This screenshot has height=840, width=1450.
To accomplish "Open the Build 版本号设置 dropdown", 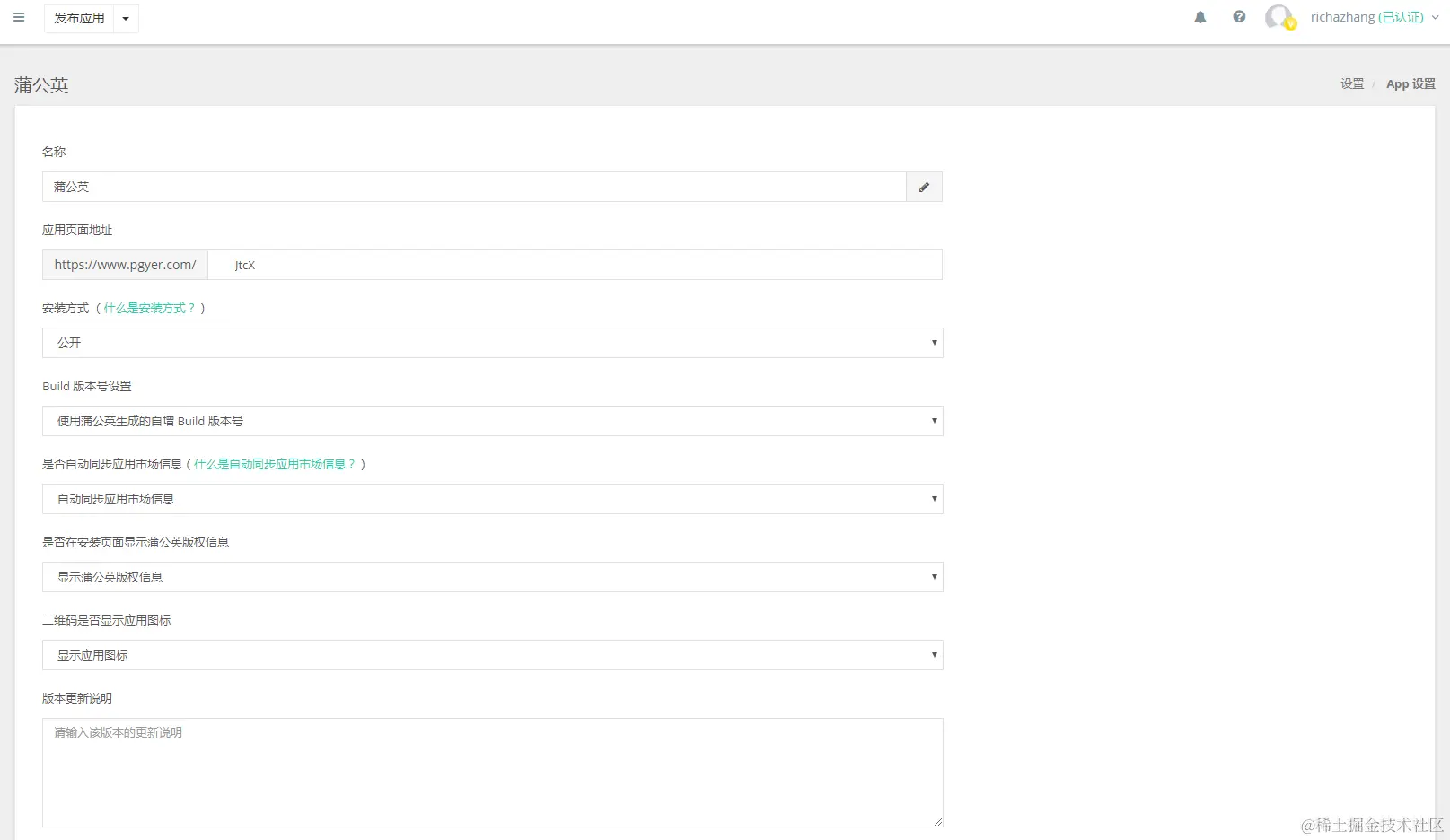I will coord(492,421).
